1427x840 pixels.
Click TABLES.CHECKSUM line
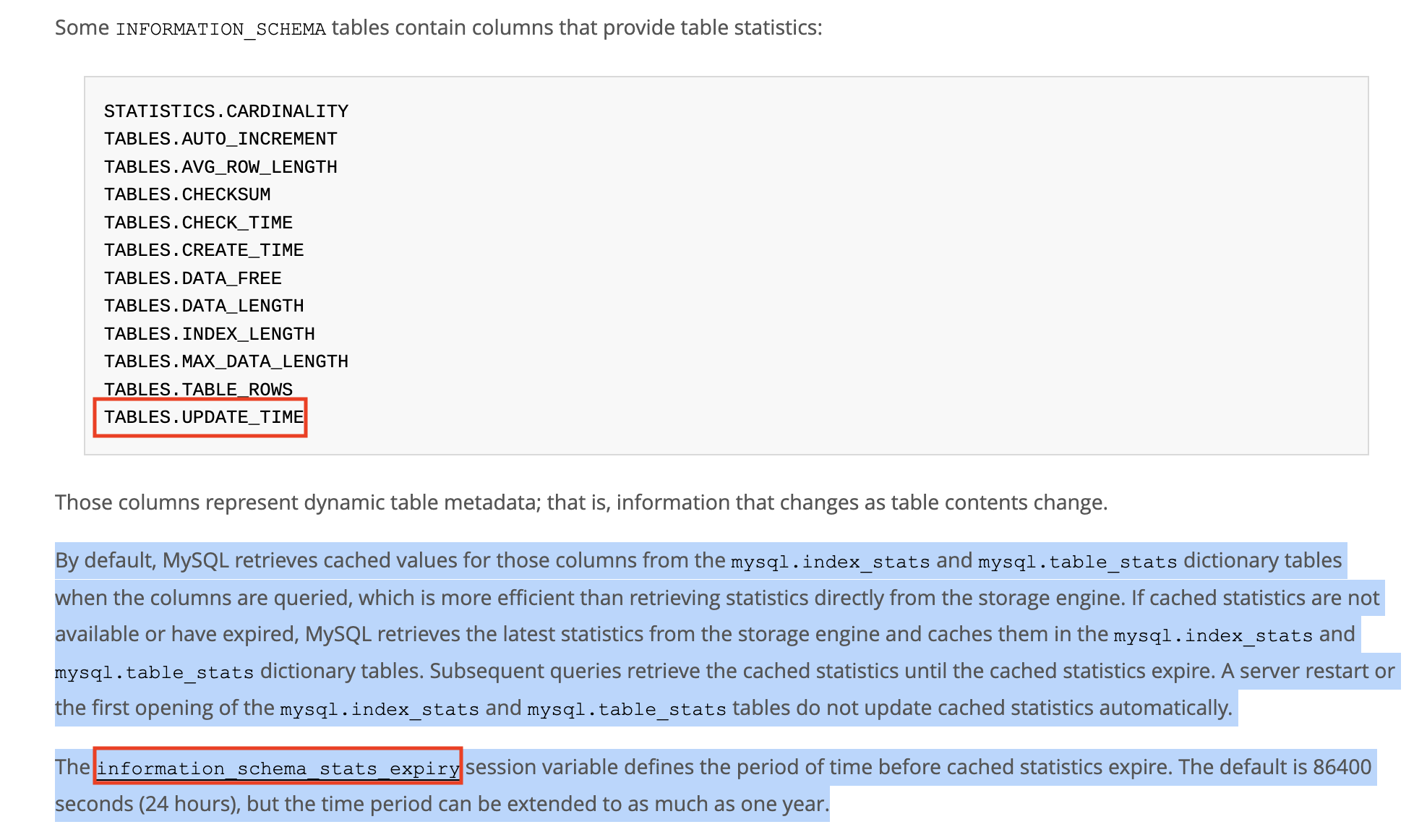pyautogui.click(x=187, y=194)
